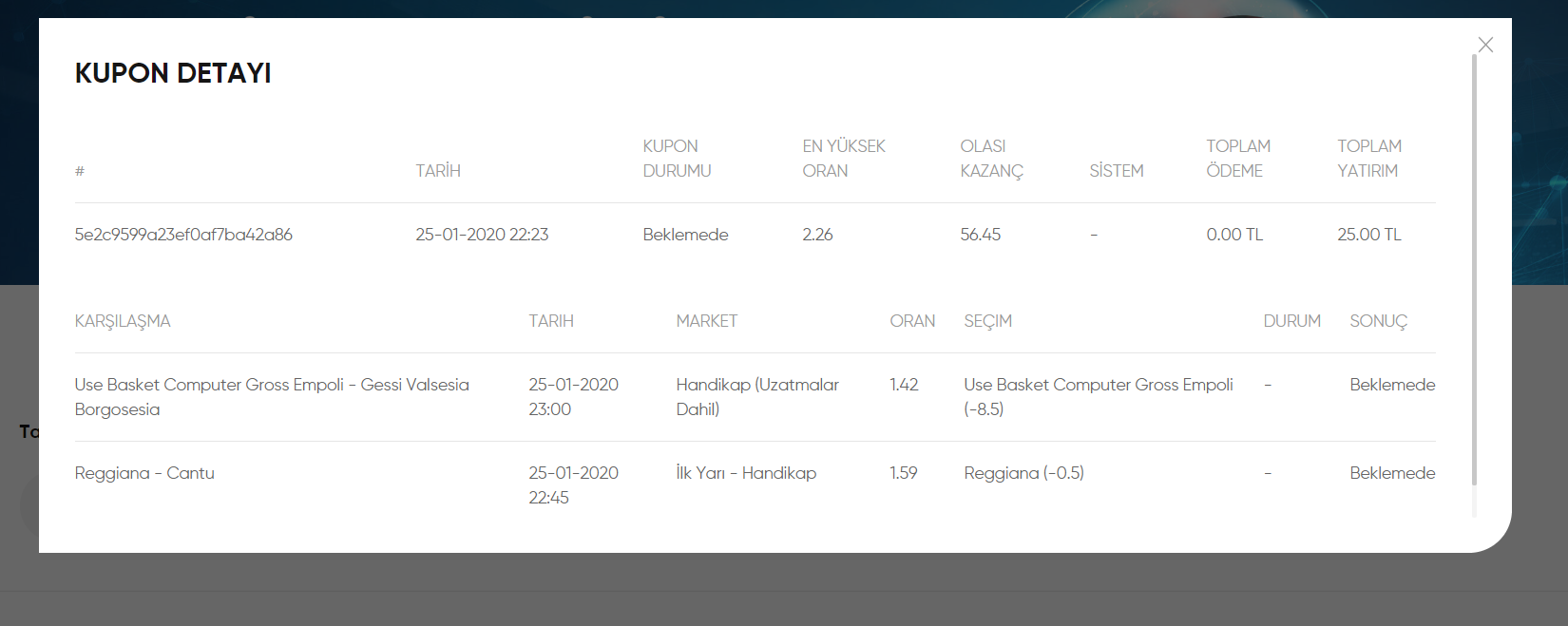
Task: Click selection Reggiana (-0.5)
Action: coord(1023,473)
